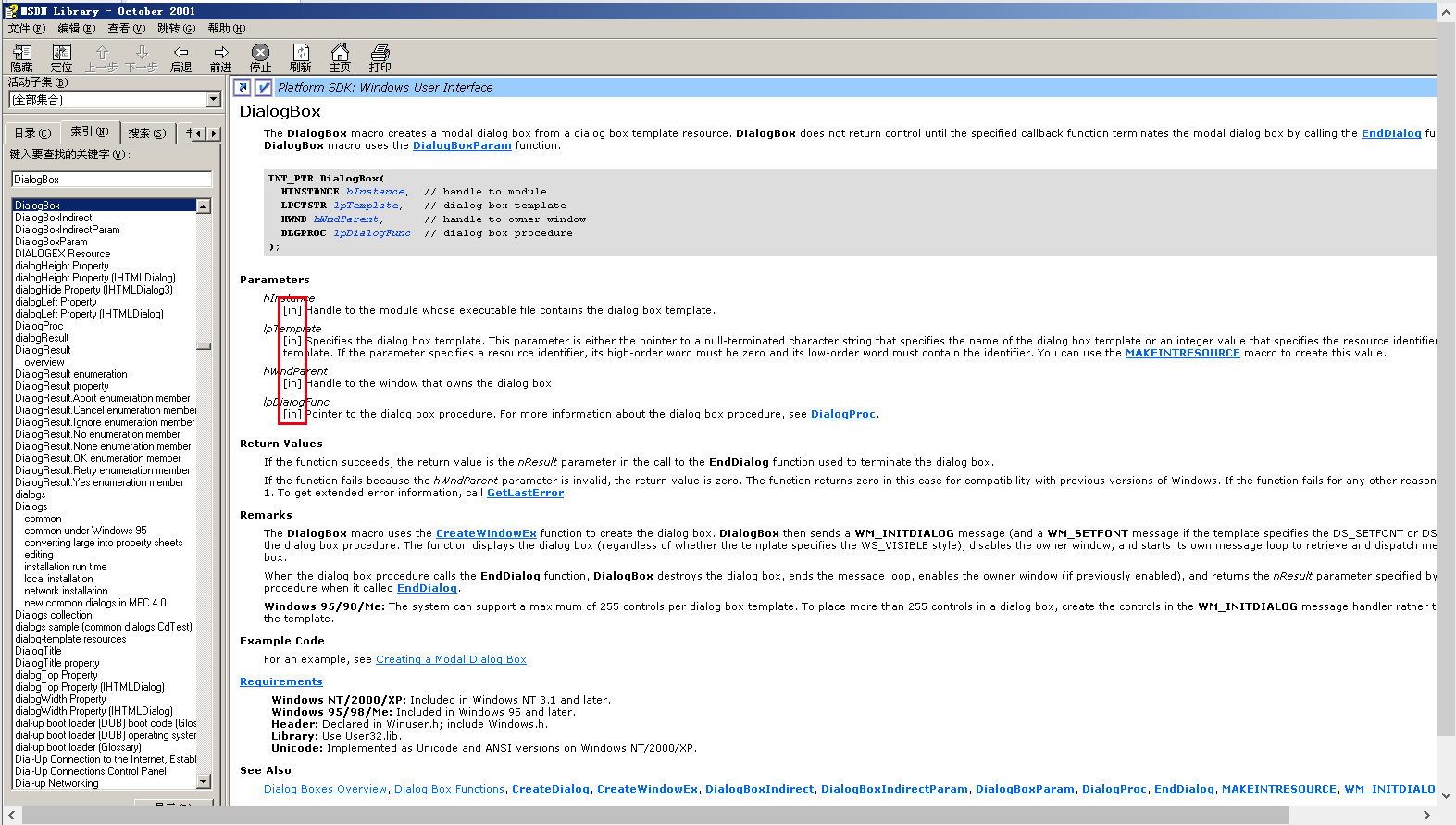Screen dimensions: 1456x825
Task: Open the 目录(C) contents tab
Action: click(x=32, y=133)
